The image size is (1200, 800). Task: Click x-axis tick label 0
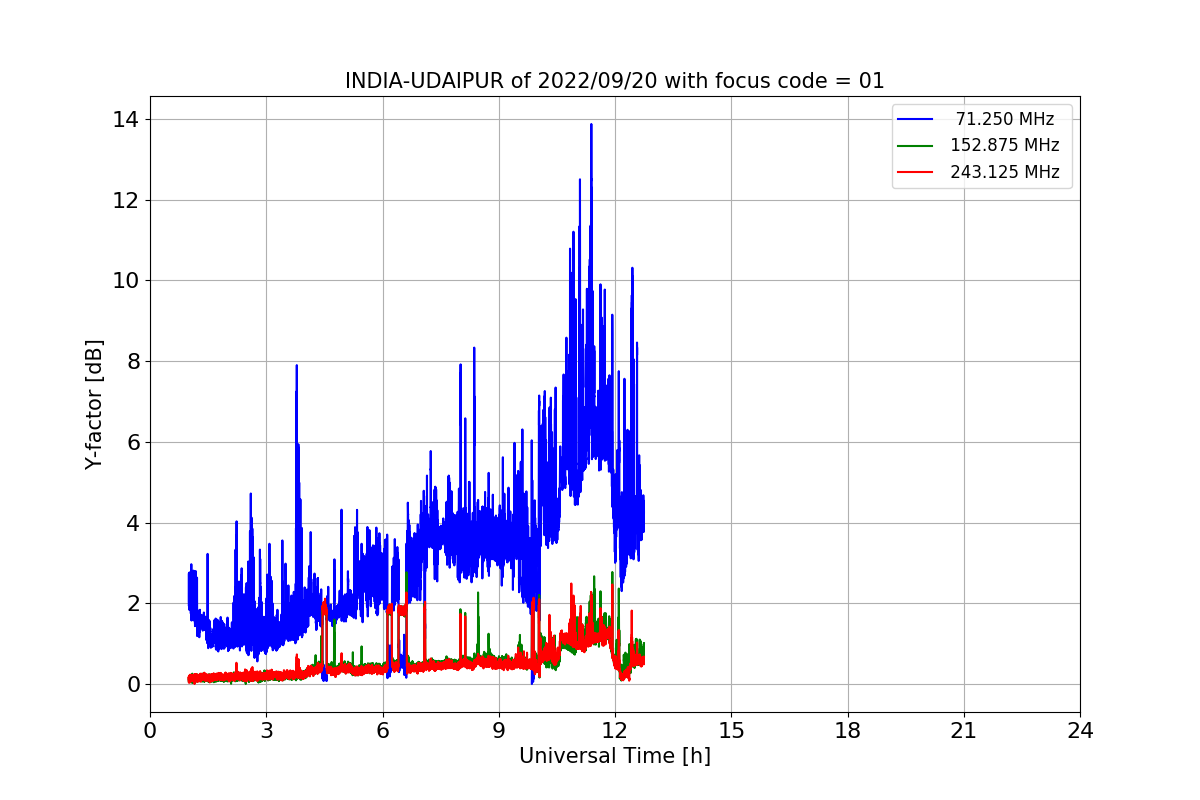pos(150,731)
